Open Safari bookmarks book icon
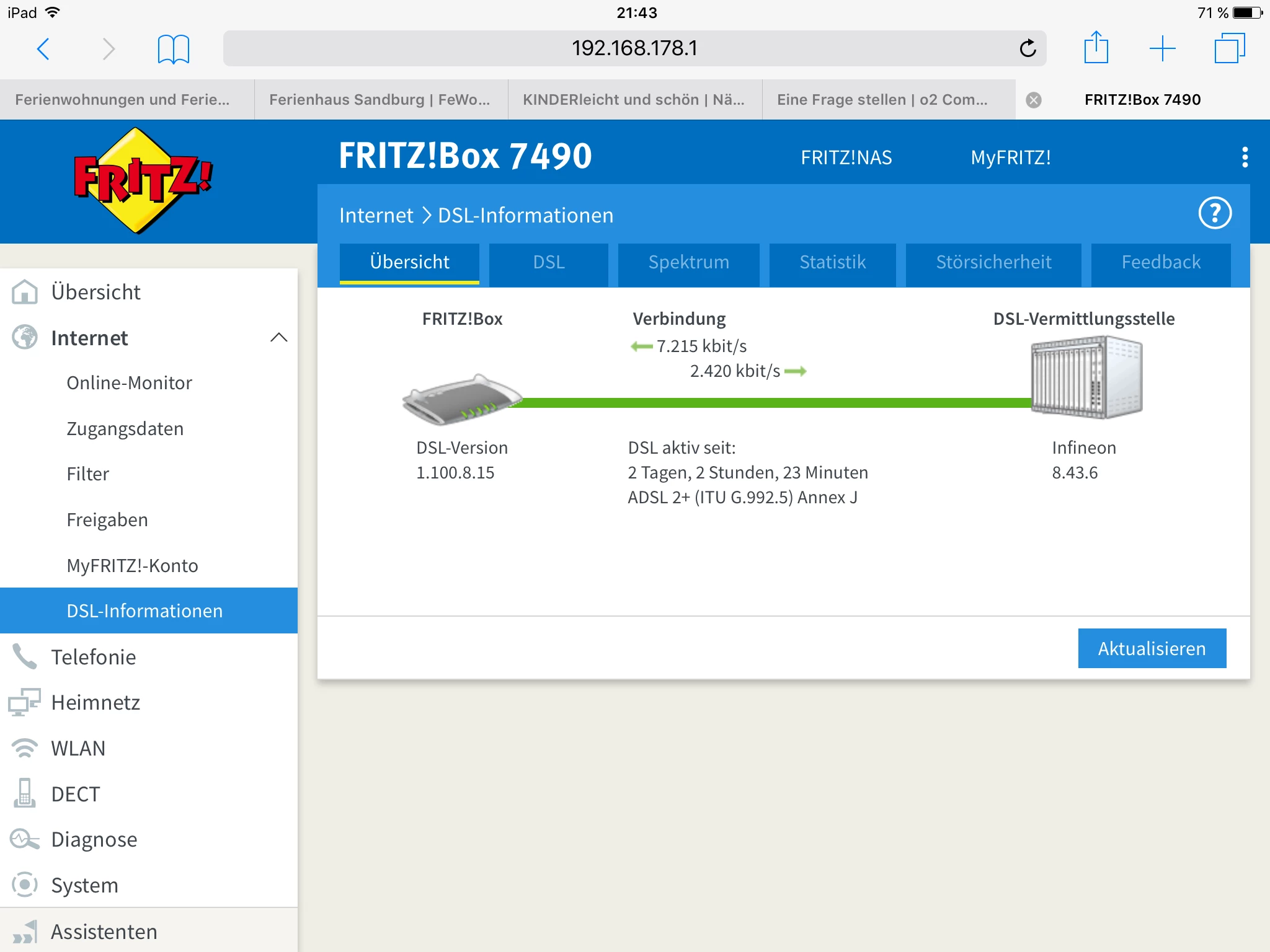Image resolution: width=1270 pixels, height=952 pixels. click(x=173, y=49)
